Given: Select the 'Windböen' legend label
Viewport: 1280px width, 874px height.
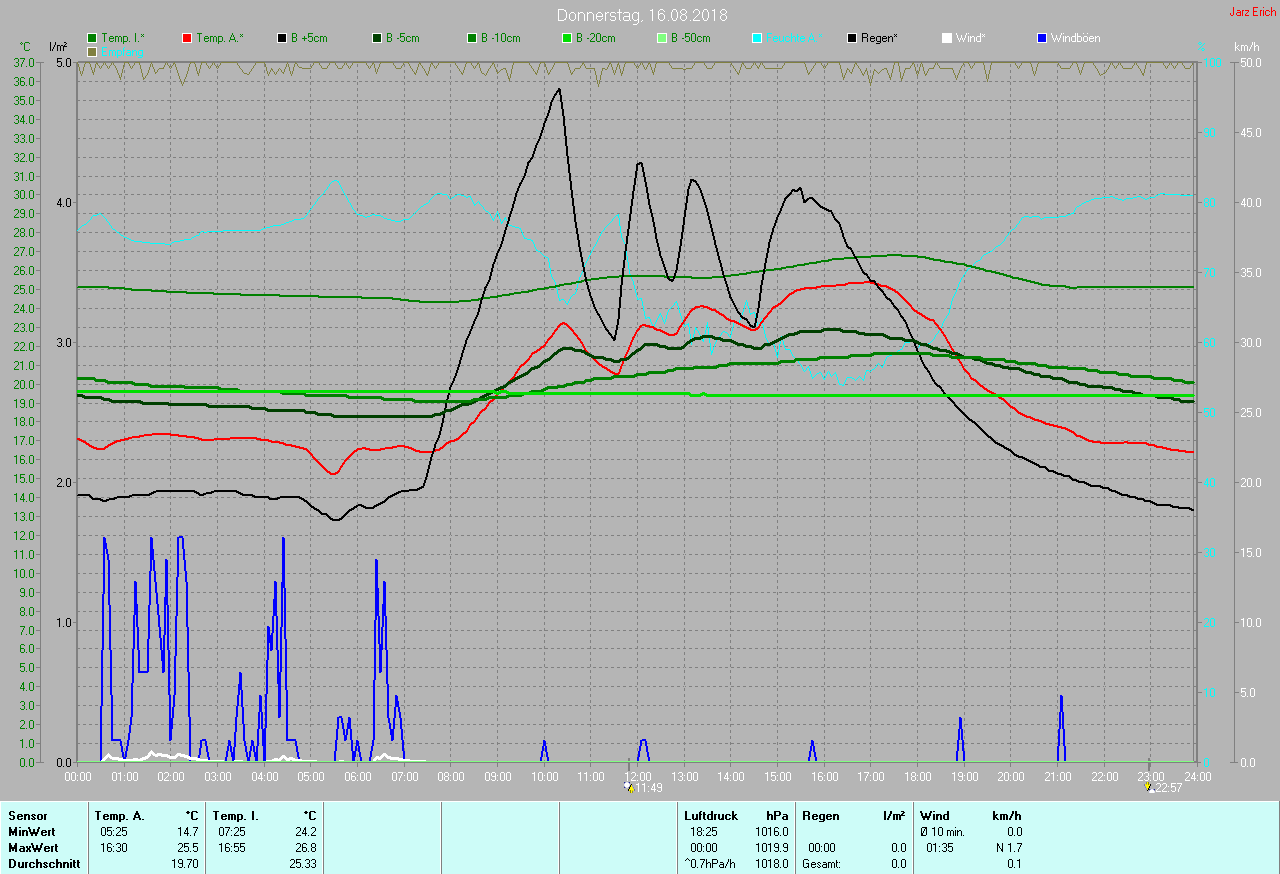Looking at the screenshot, I should 1075,38.
